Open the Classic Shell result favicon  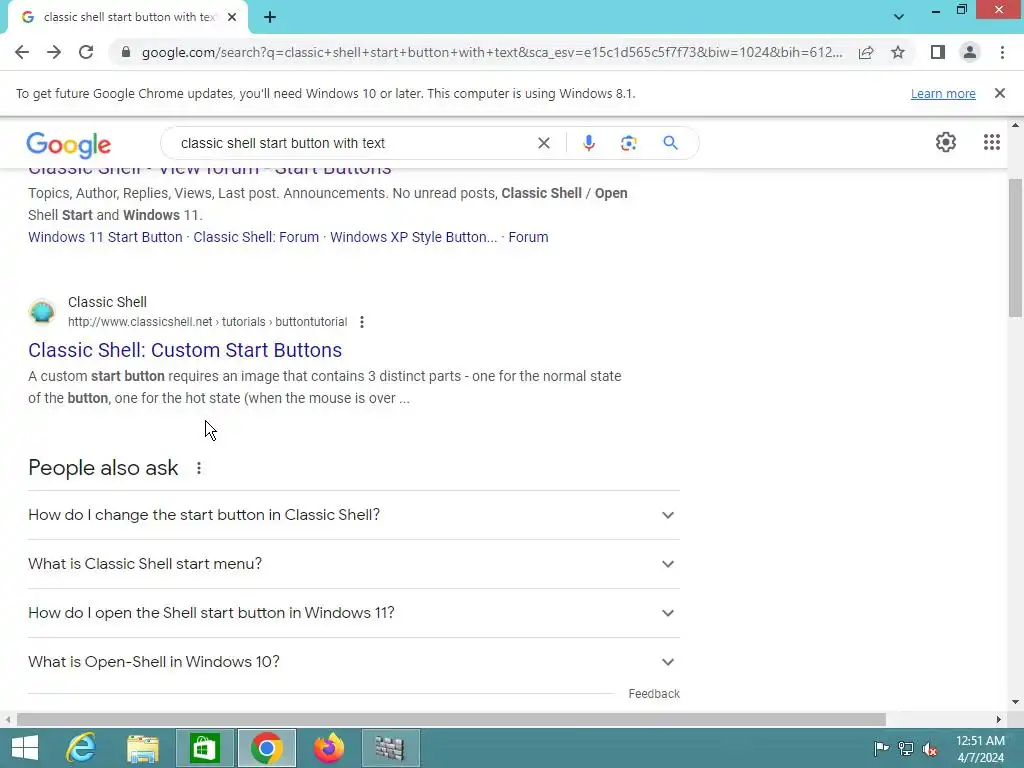click(x=42, y=312)
